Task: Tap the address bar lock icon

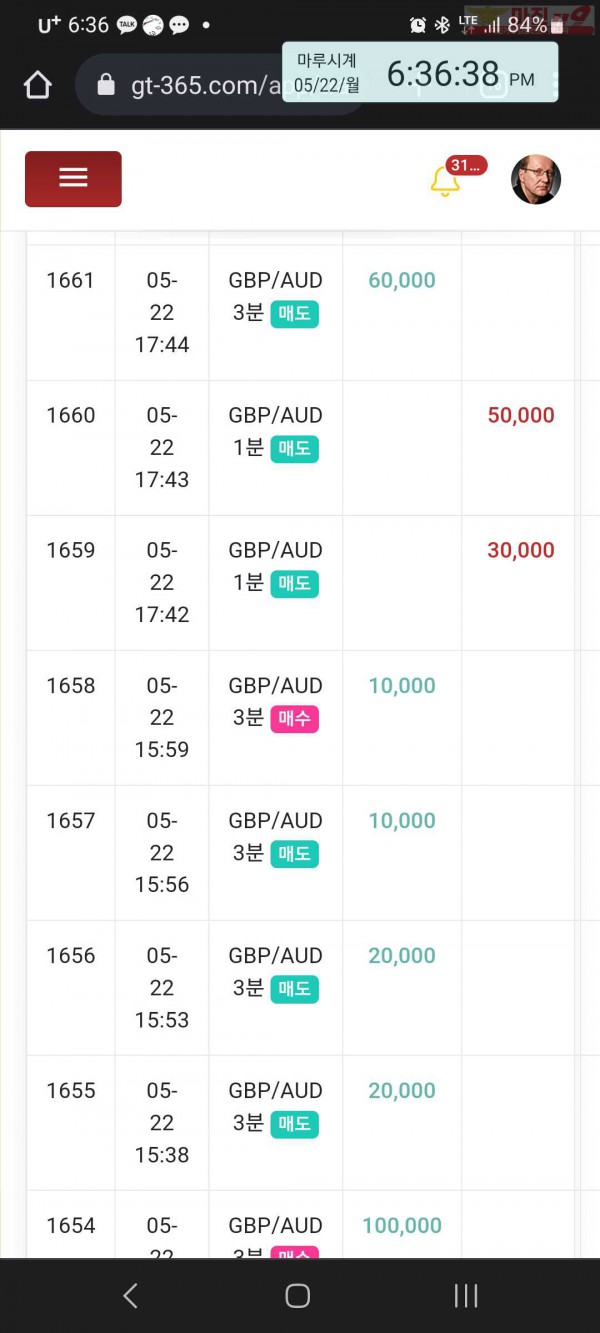Action: click(106, 86)
